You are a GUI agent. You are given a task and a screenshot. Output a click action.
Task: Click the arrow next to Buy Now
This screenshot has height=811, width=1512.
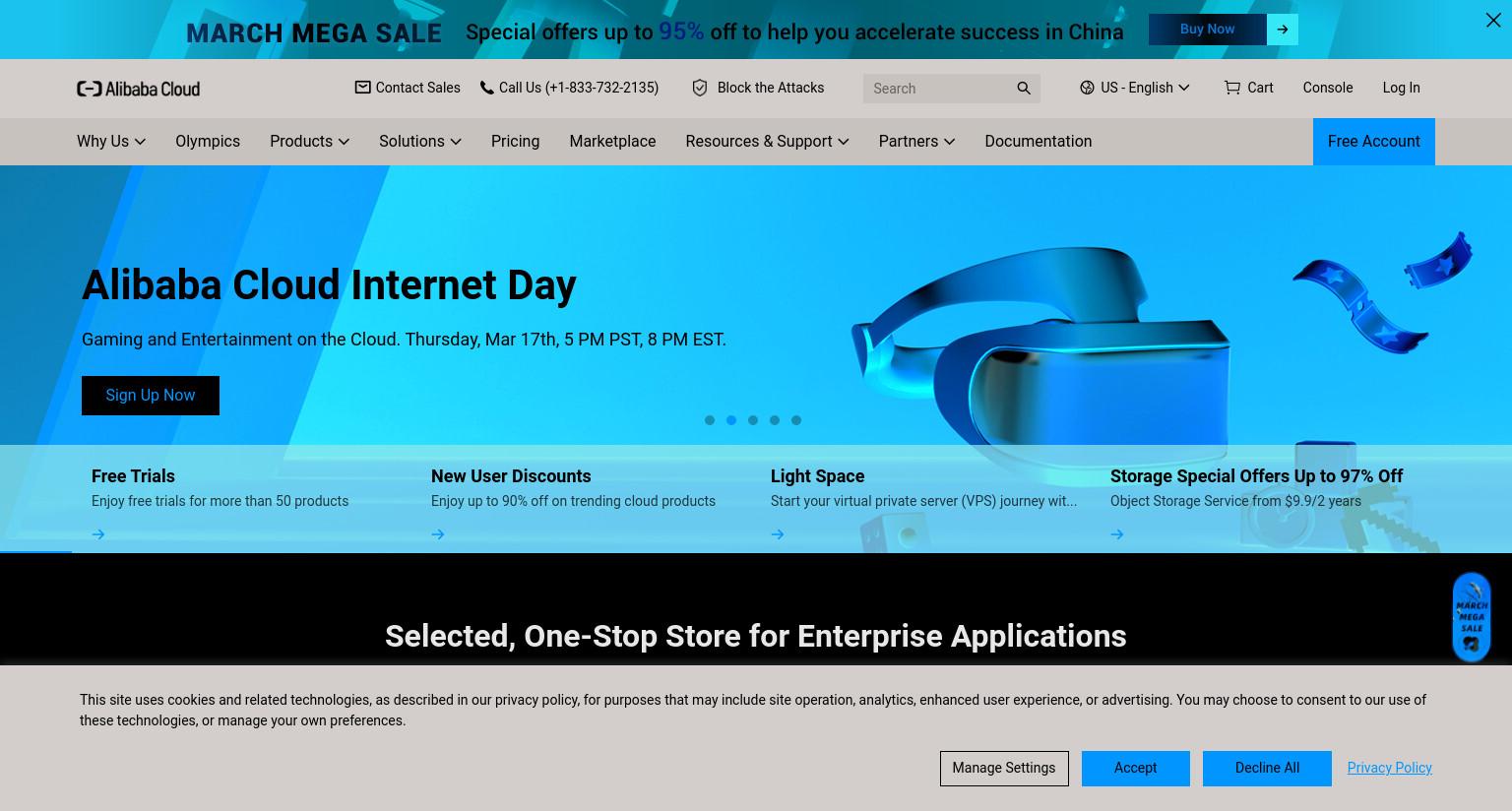(1283, 30)
